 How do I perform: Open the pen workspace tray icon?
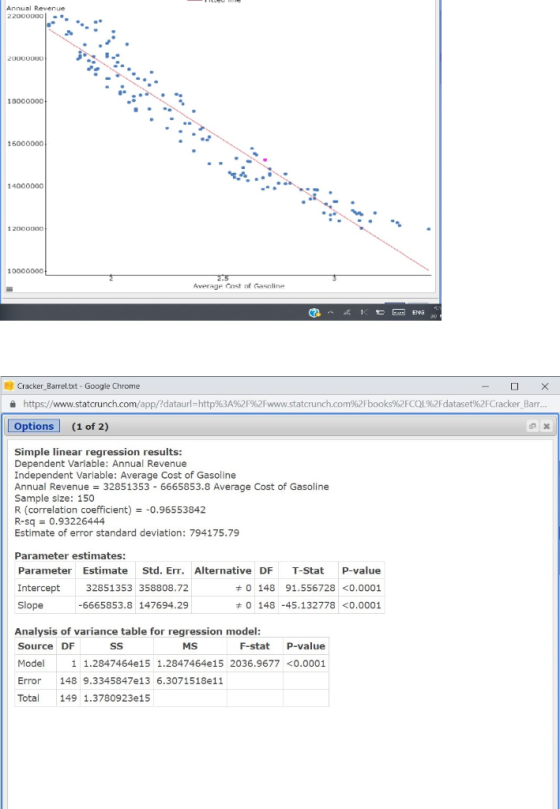pyautogui.click(x=347, y=312)
